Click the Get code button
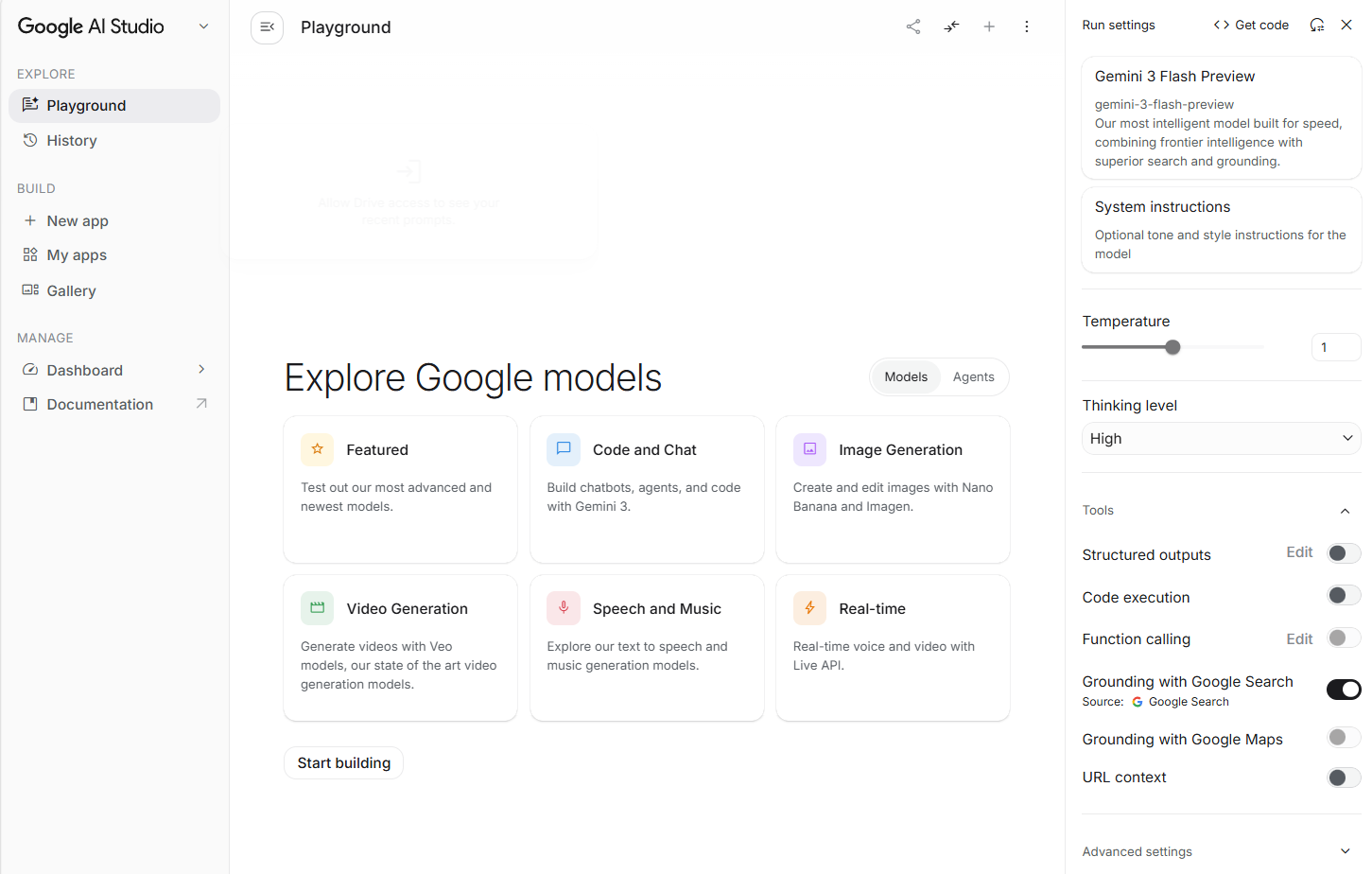1372x874 pixels. (1251, 25)
